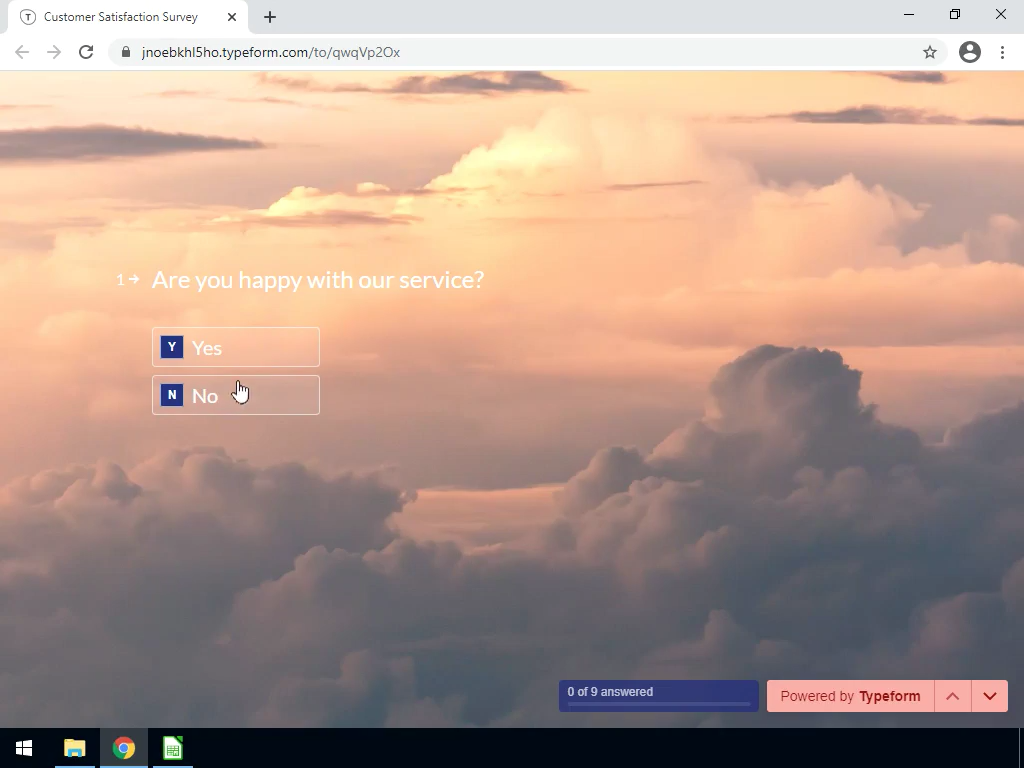Viewport: 1024px width, 768px height.
Task: Close the Chrome browser window
Action: point(1000,14)
